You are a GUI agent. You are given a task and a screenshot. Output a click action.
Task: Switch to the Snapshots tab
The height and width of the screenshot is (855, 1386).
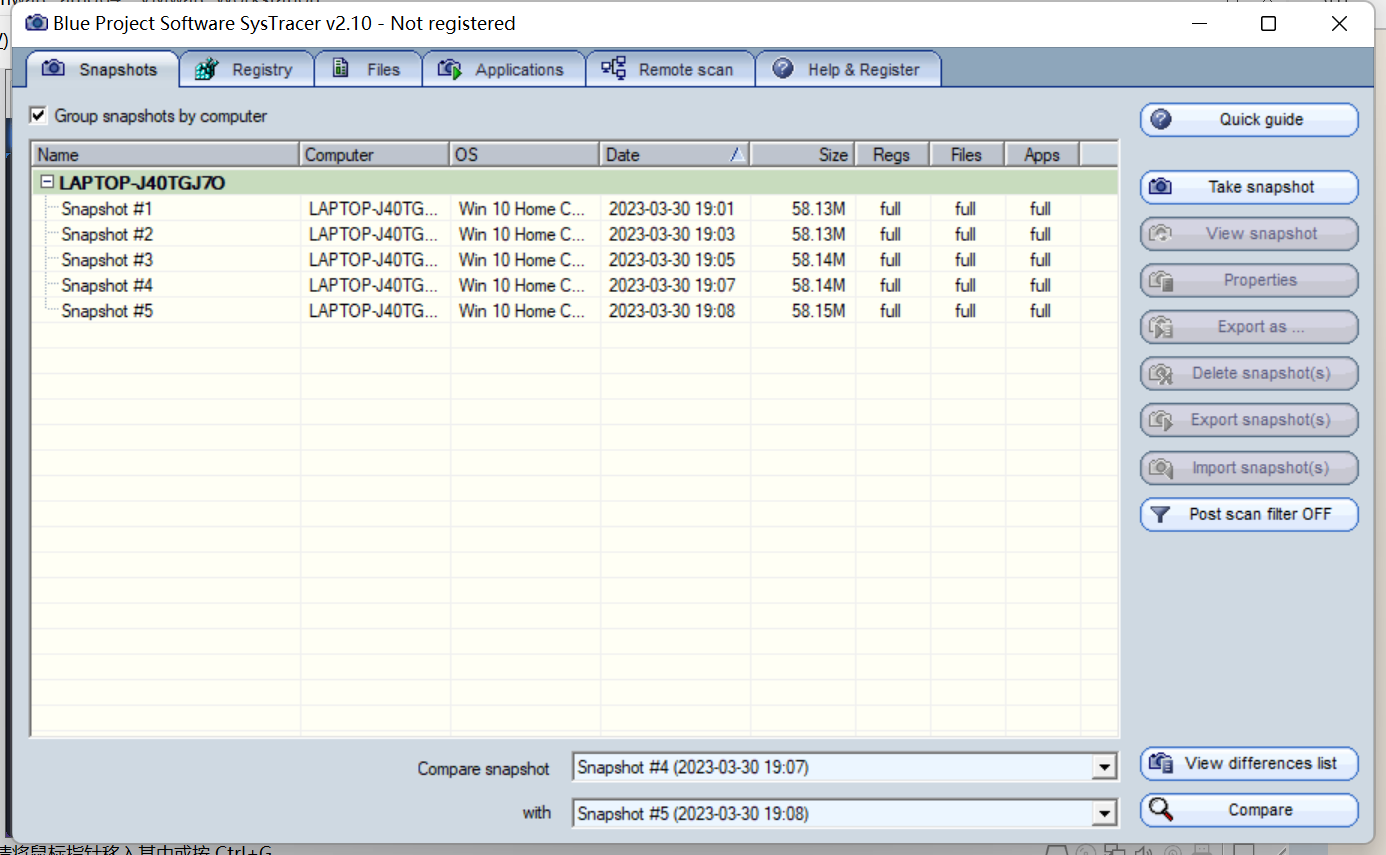(102, 69)
